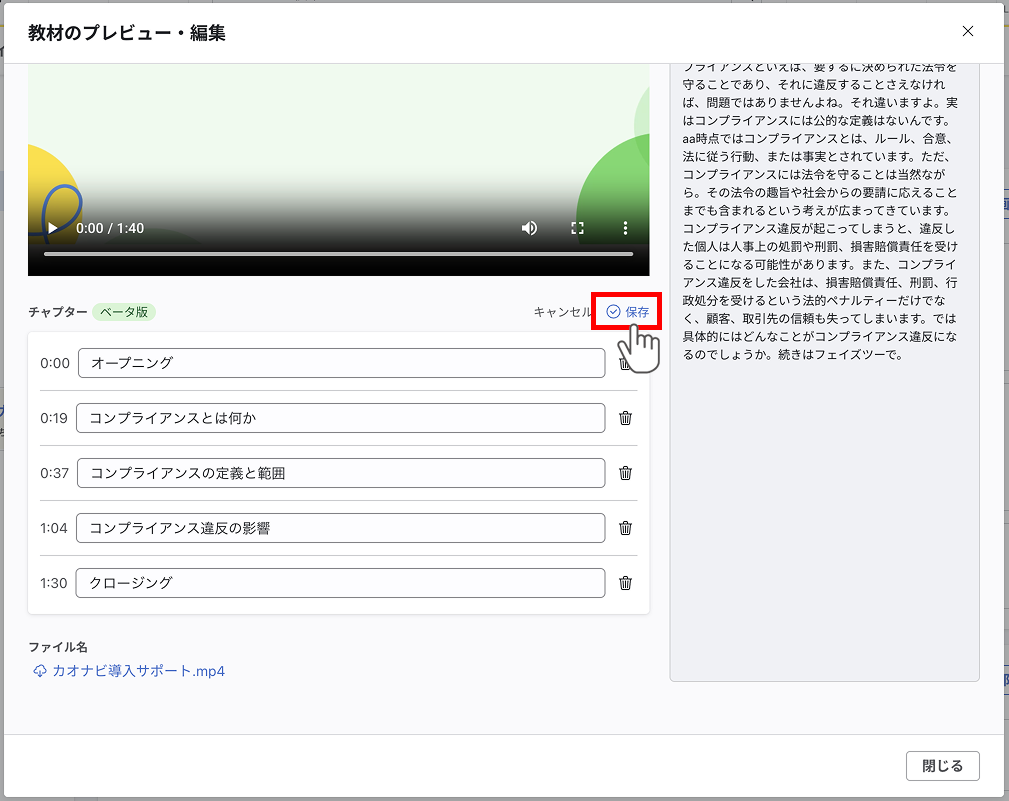
Task: Edit the オープニング chapter title field
Action: 340,363
